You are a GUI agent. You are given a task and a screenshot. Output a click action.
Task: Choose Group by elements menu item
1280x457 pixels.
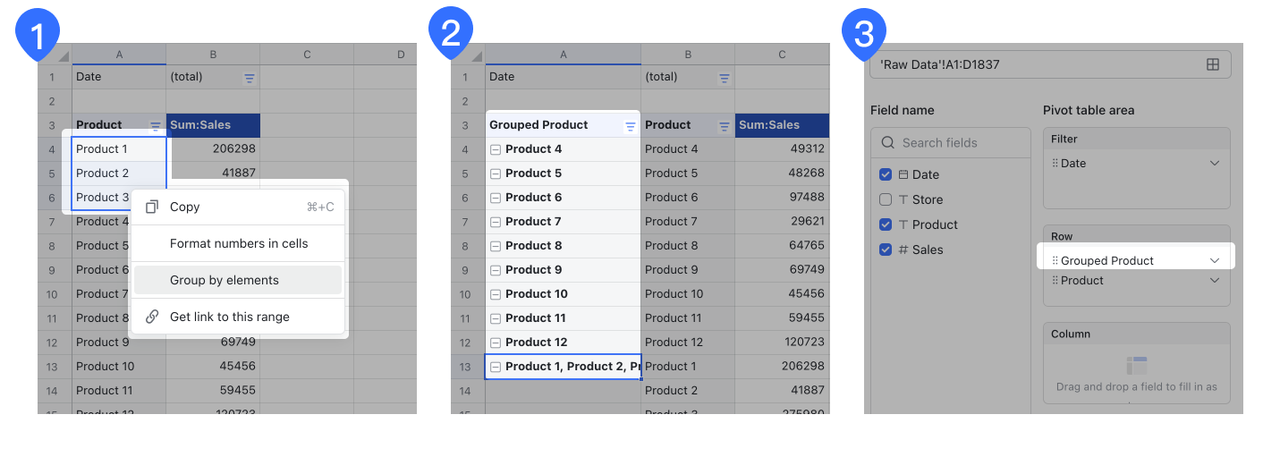click(224, 280)
